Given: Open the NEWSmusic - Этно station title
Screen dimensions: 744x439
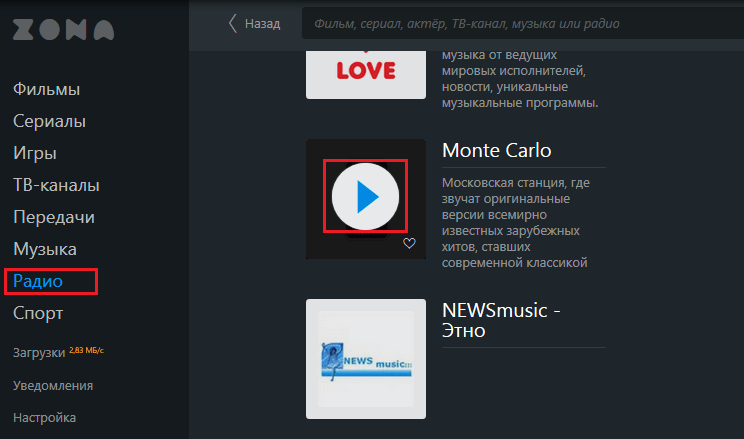Looking at the screenshot, I should tap(501, 320).
